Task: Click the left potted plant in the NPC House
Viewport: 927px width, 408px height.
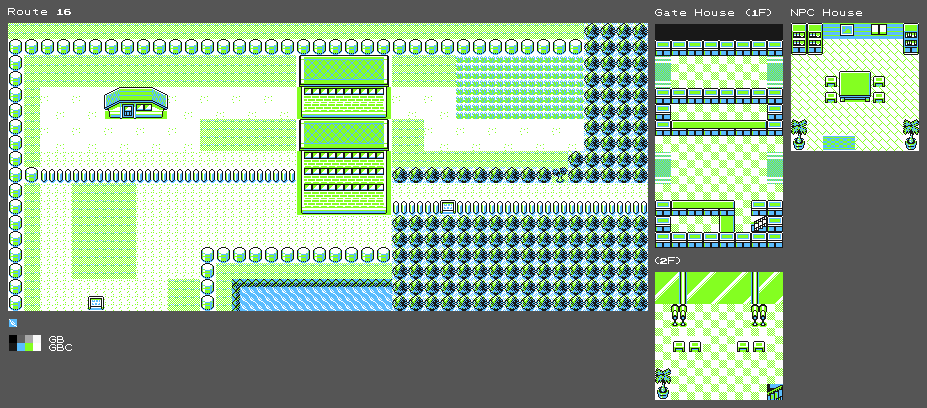Action: pyautogui.click(x=799, y=135)
